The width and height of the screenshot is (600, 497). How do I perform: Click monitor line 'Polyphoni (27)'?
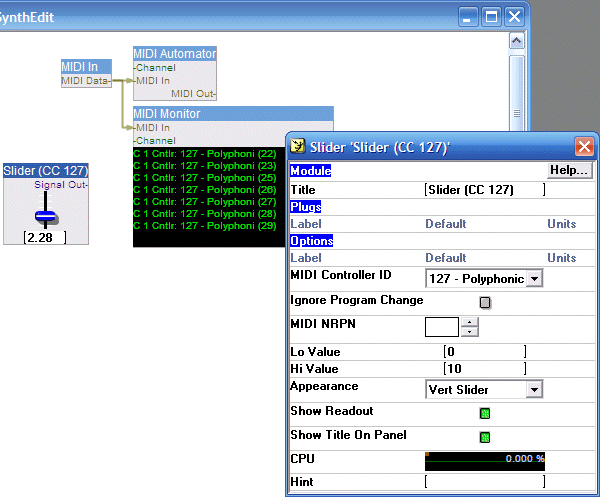(x=205, y=202)
